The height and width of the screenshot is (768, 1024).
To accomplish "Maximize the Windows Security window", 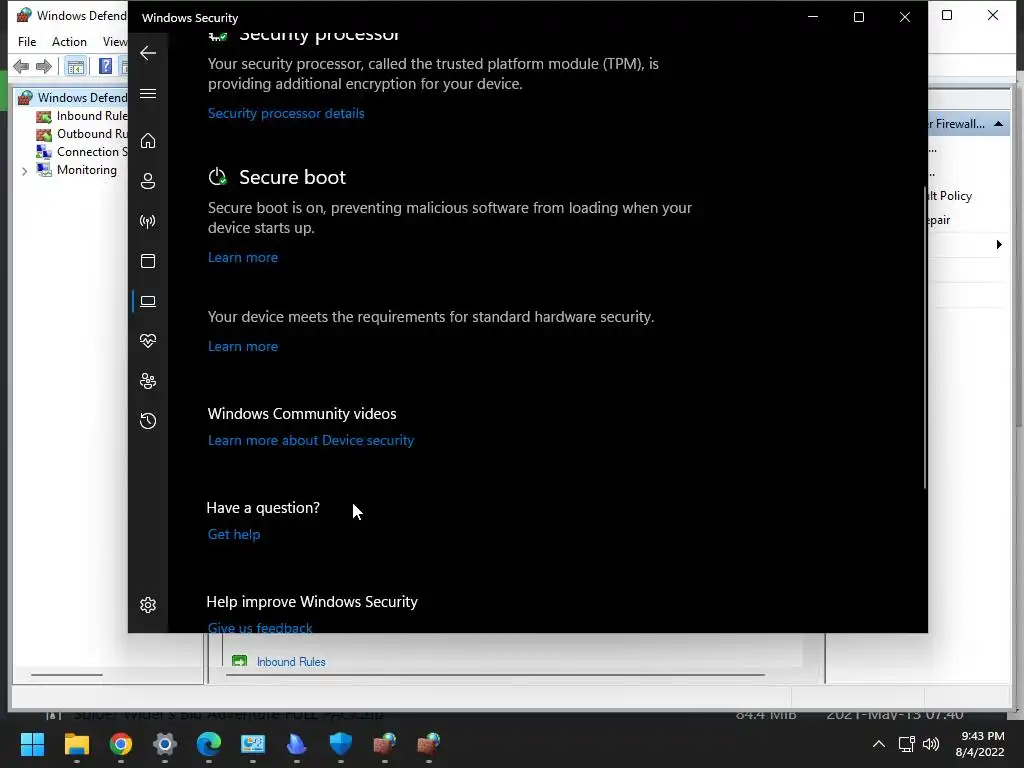I will (859, 17).
